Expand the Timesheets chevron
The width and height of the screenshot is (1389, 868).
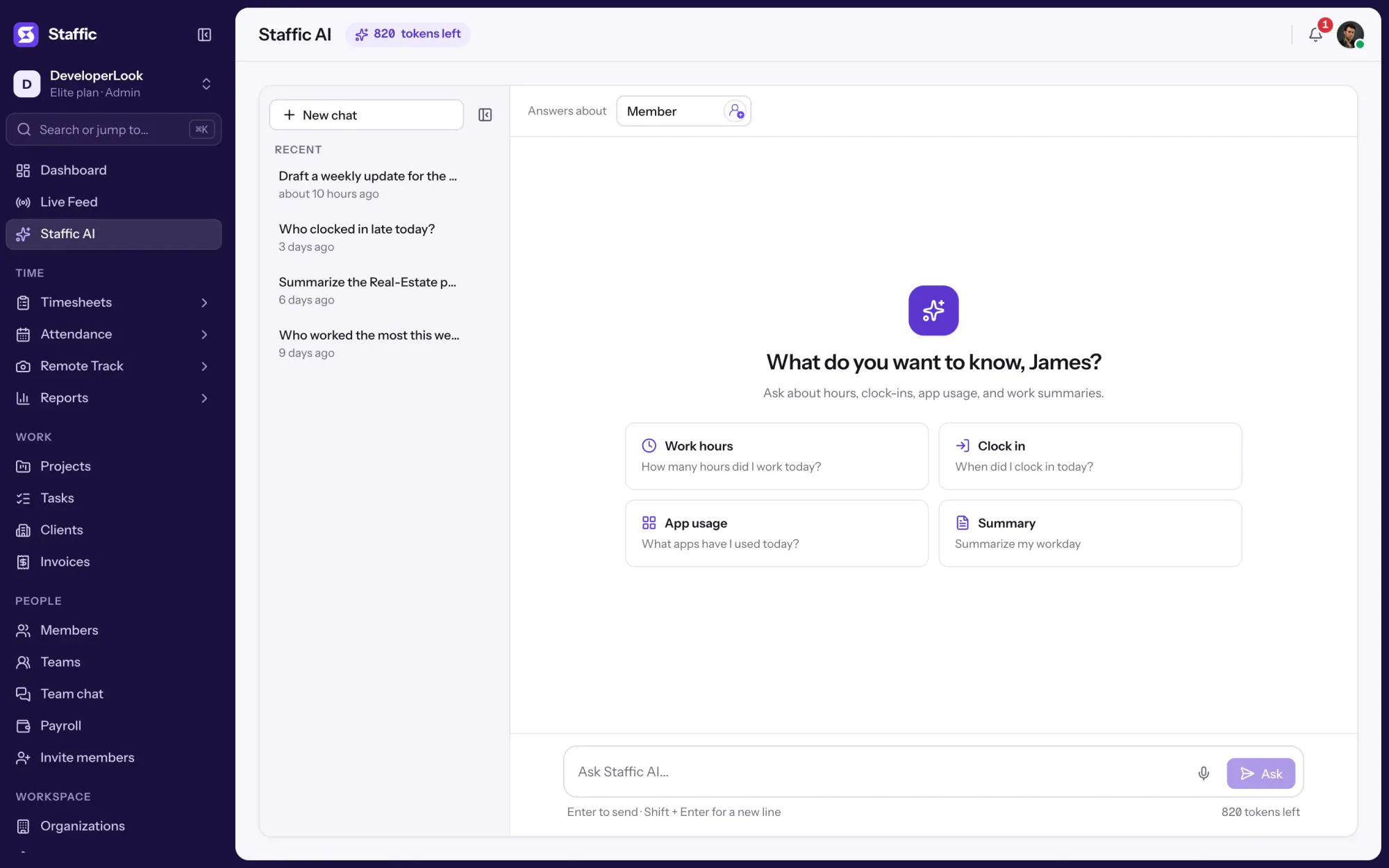click(x=204, y=303)
